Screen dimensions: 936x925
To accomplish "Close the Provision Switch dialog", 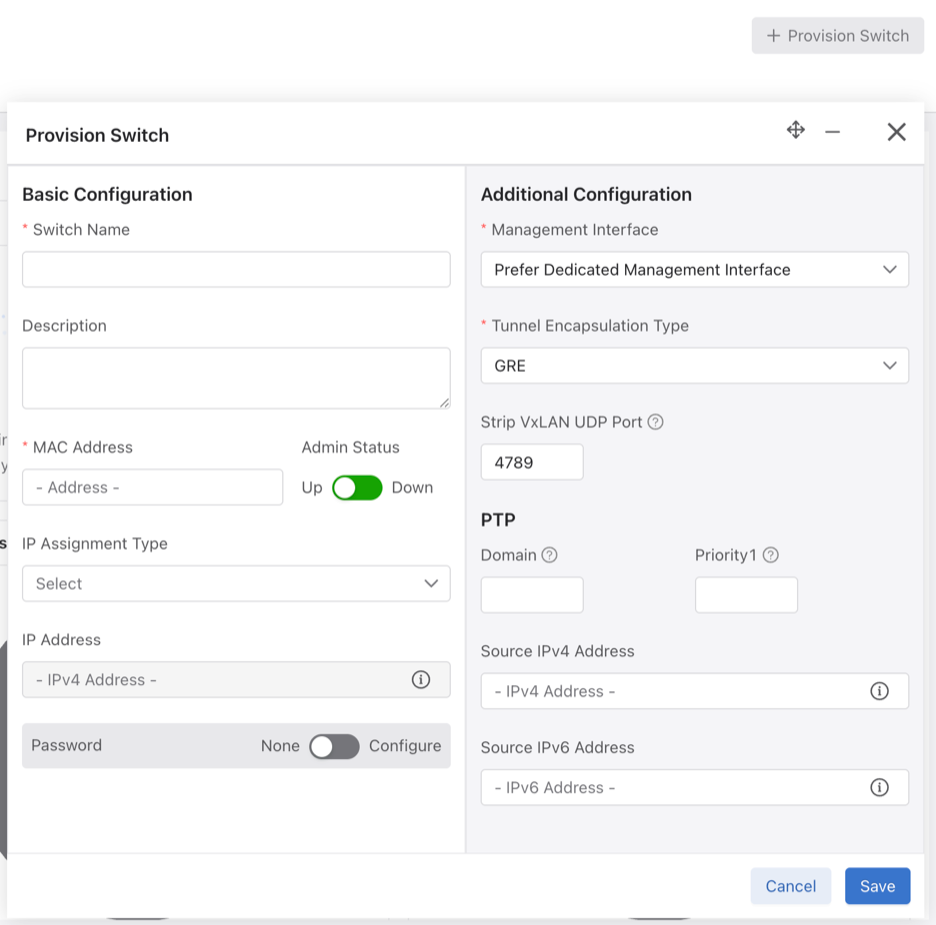I will point(896,132).
